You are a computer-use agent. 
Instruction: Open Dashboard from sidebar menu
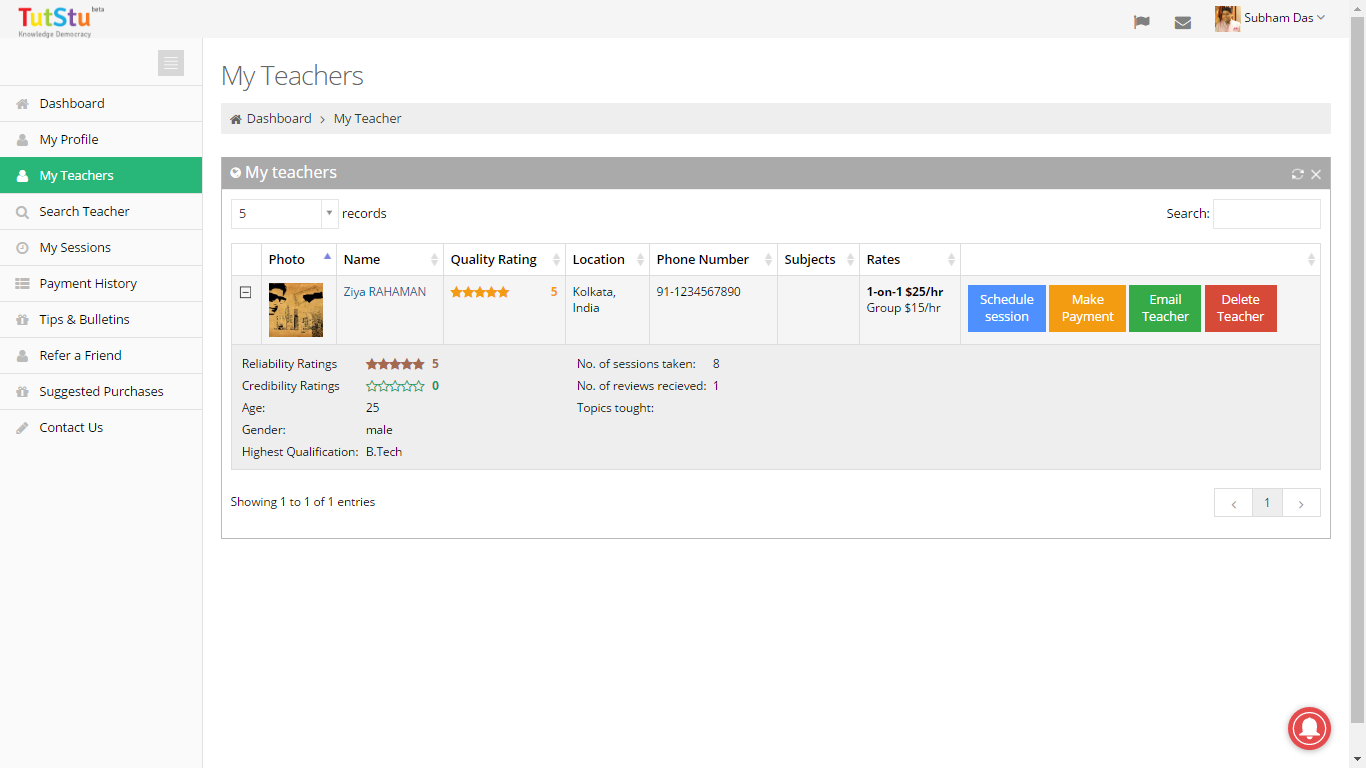point(101,104)
